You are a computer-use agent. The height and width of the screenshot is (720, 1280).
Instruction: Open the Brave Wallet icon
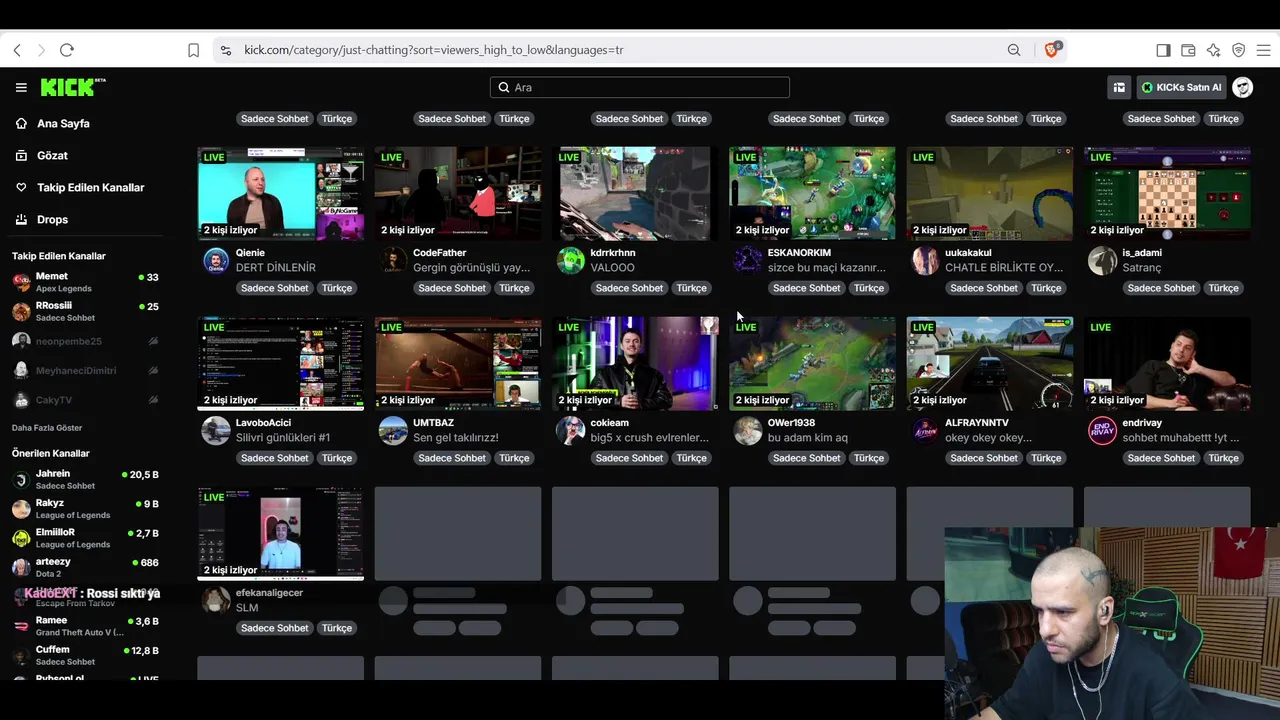coord(1188,50)
